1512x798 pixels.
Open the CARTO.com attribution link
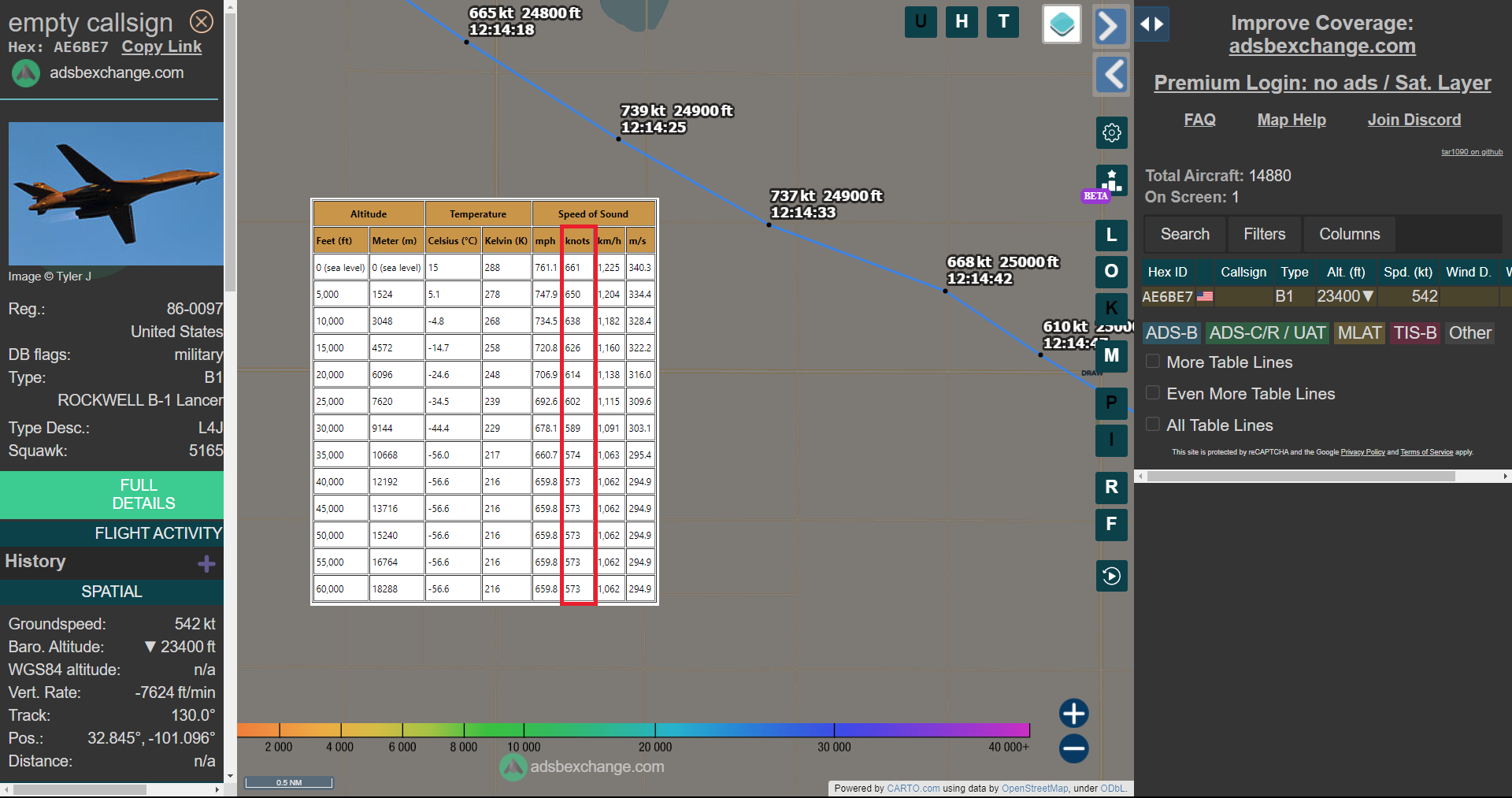[x=913, y=788]
